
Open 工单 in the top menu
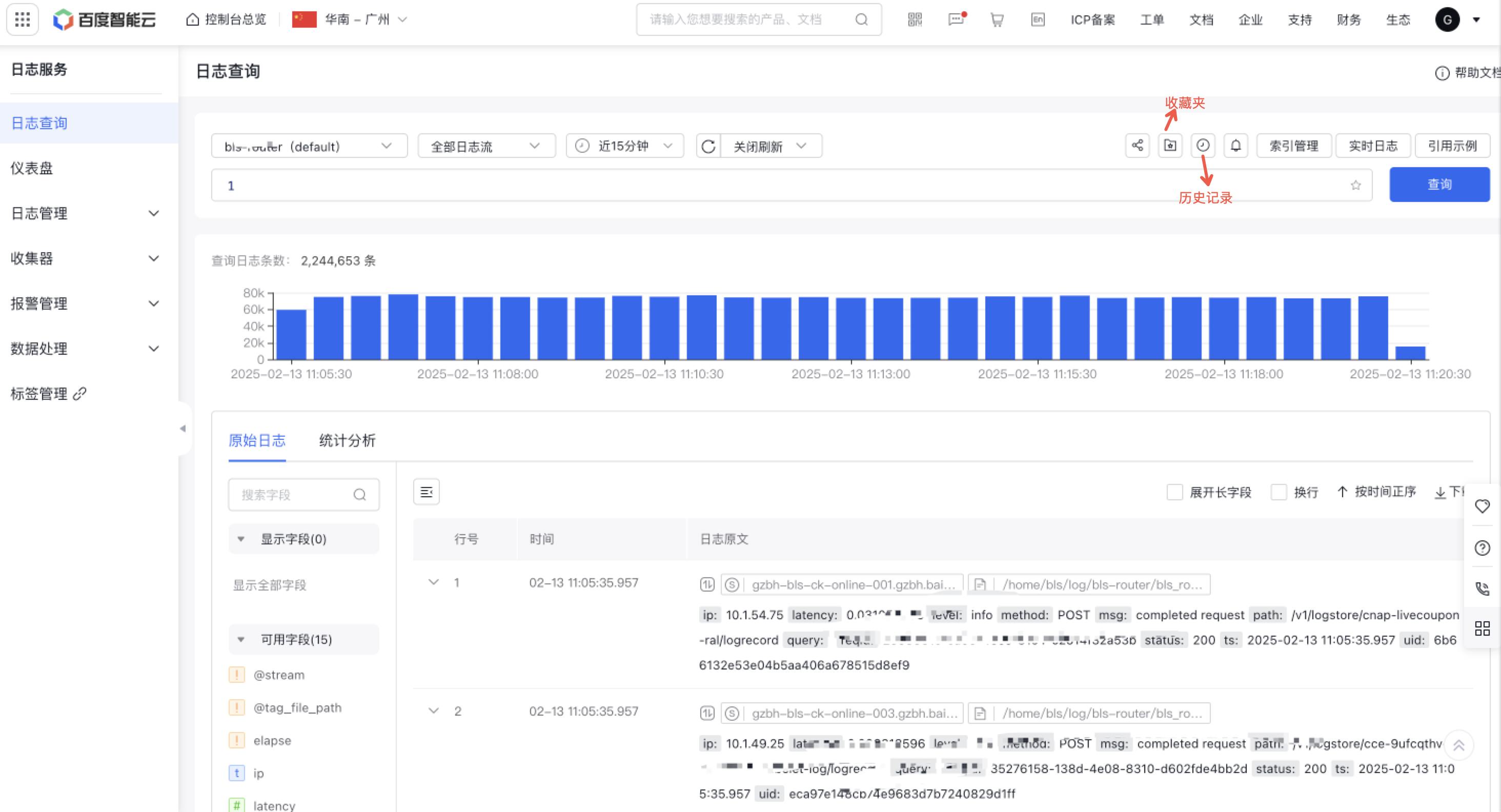[x=1152, y=19]
